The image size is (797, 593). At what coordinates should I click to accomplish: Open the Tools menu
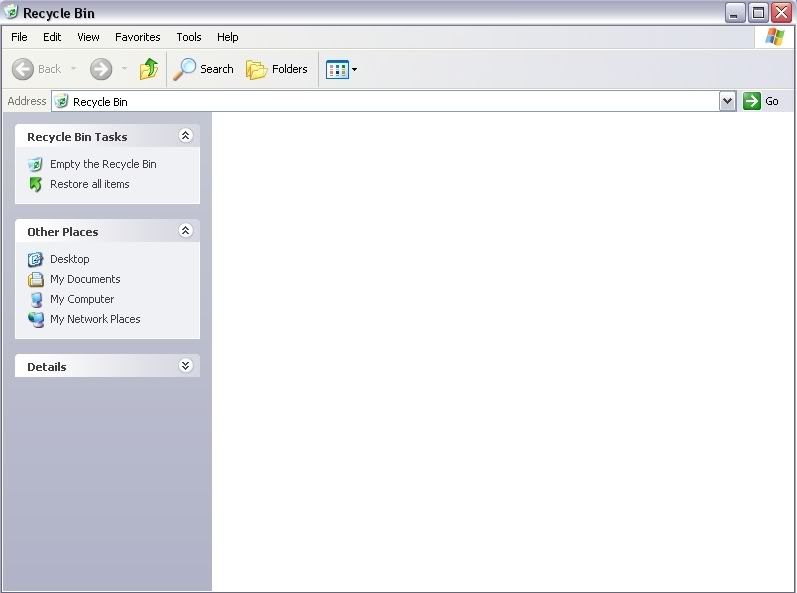(189, 37)
